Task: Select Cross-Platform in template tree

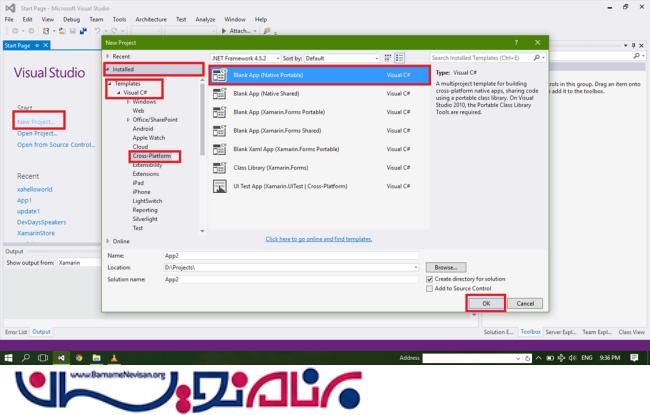Action: [152, 156]
